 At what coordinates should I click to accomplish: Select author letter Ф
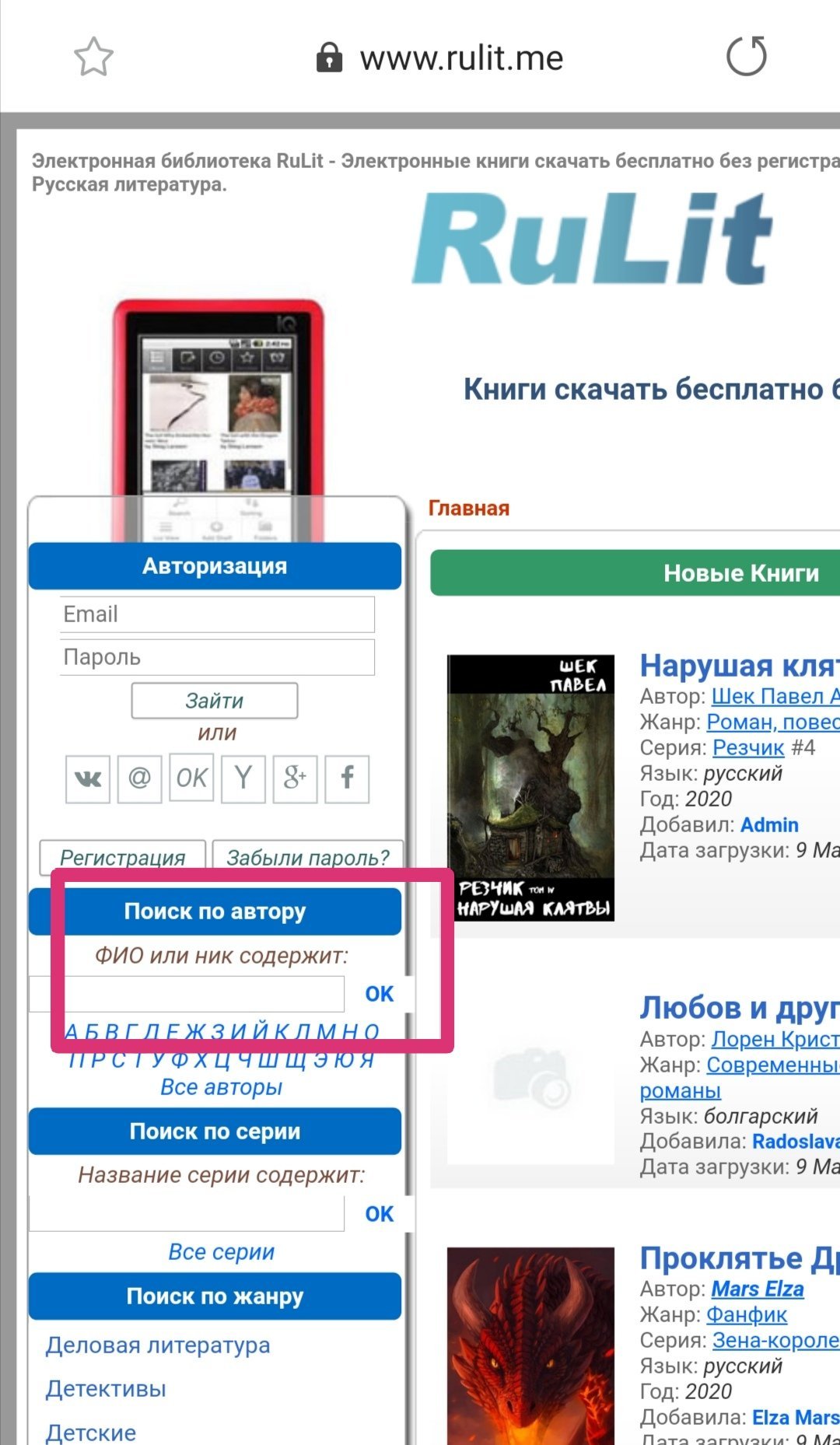click(x=180, y=1060)
